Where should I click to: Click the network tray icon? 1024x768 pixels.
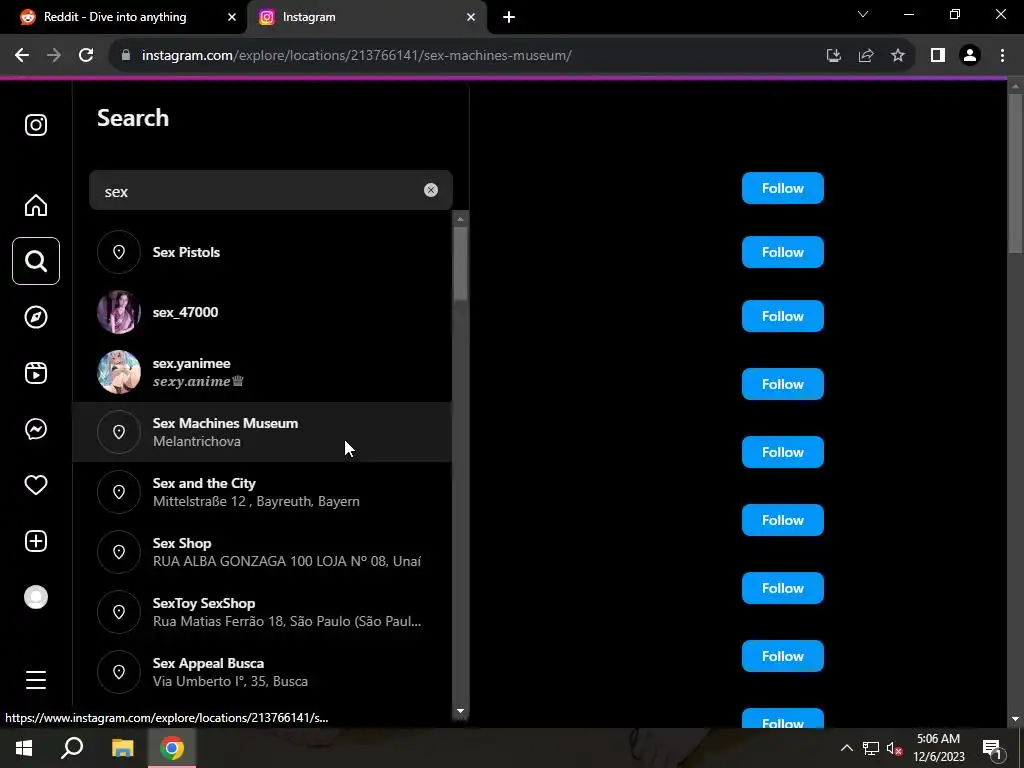click(x=871, y=748)
